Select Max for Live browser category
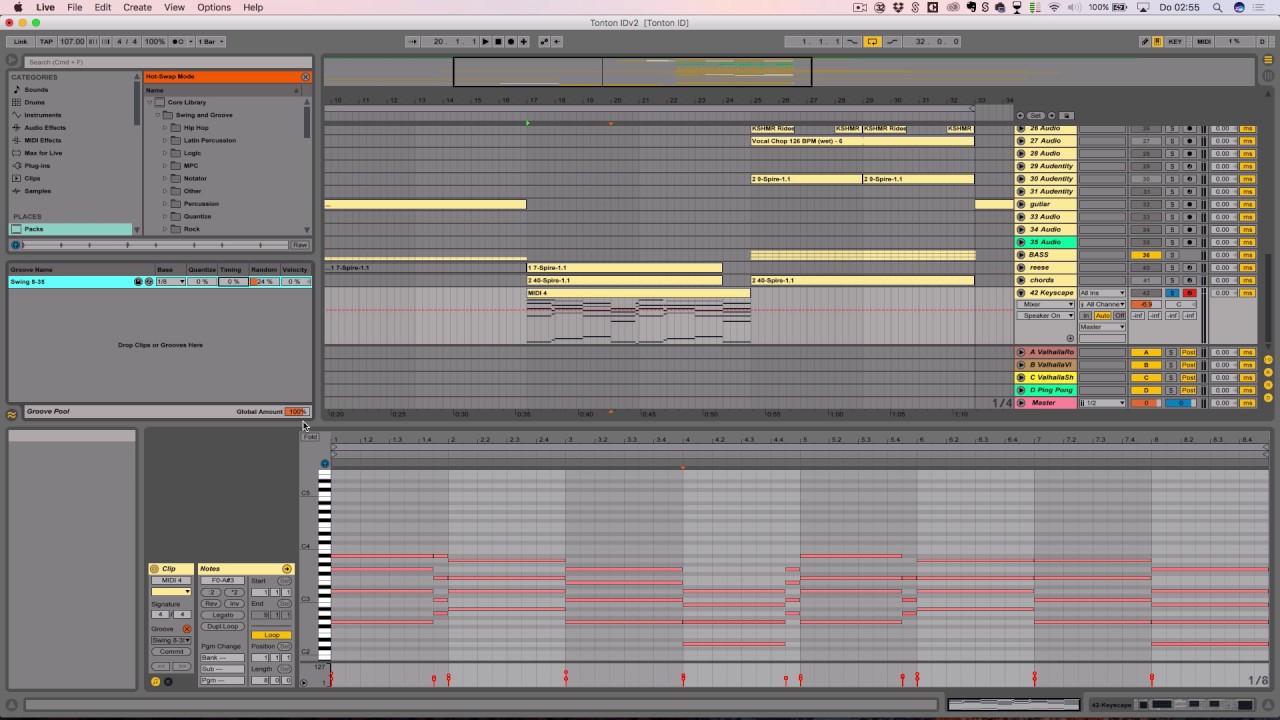The image size is (1280, 720). click(43, 153)
